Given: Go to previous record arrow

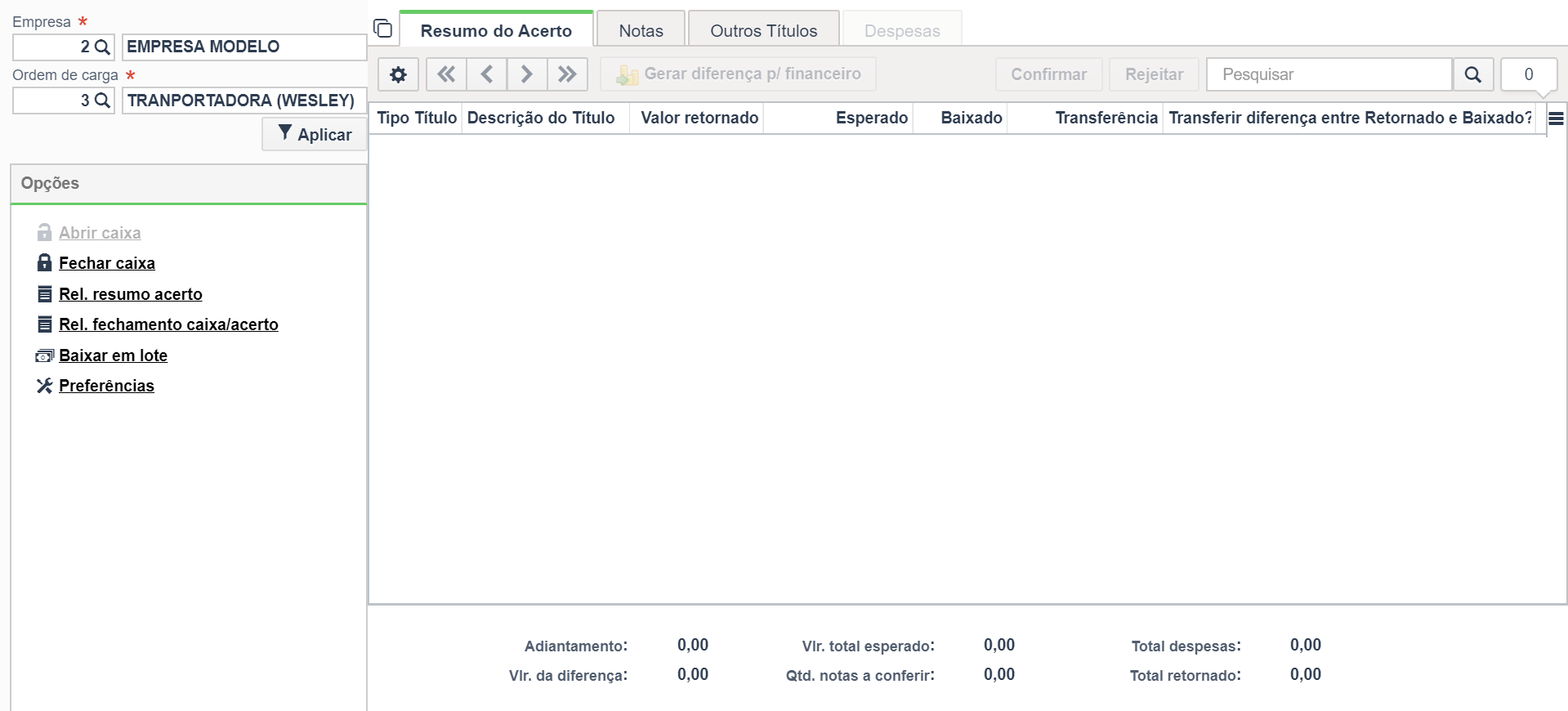Looking at the screenshot, I should tap(486, 74).
